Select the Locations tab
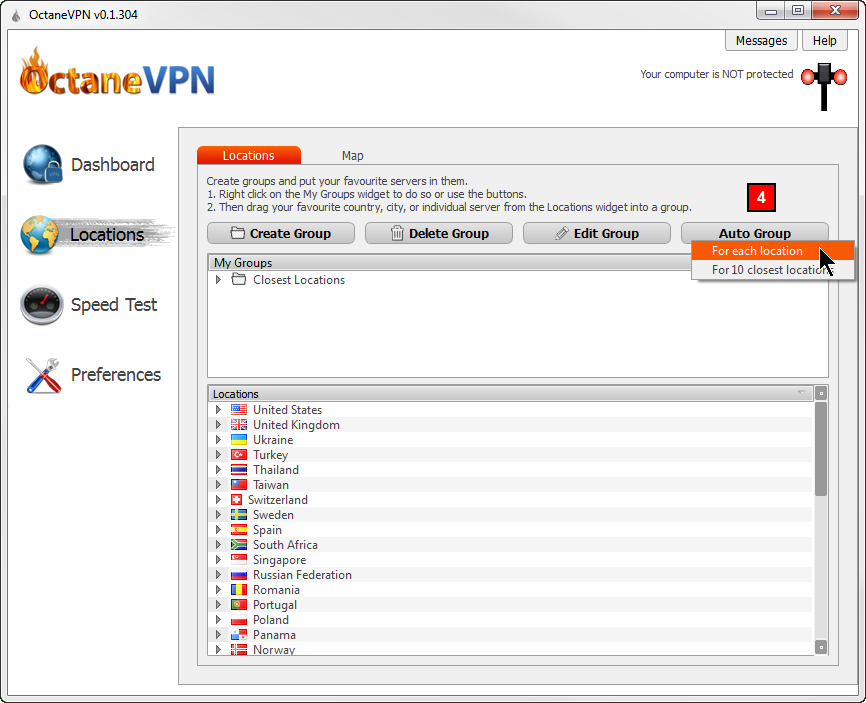The image size is (866, 703). [x=249, y=155]
